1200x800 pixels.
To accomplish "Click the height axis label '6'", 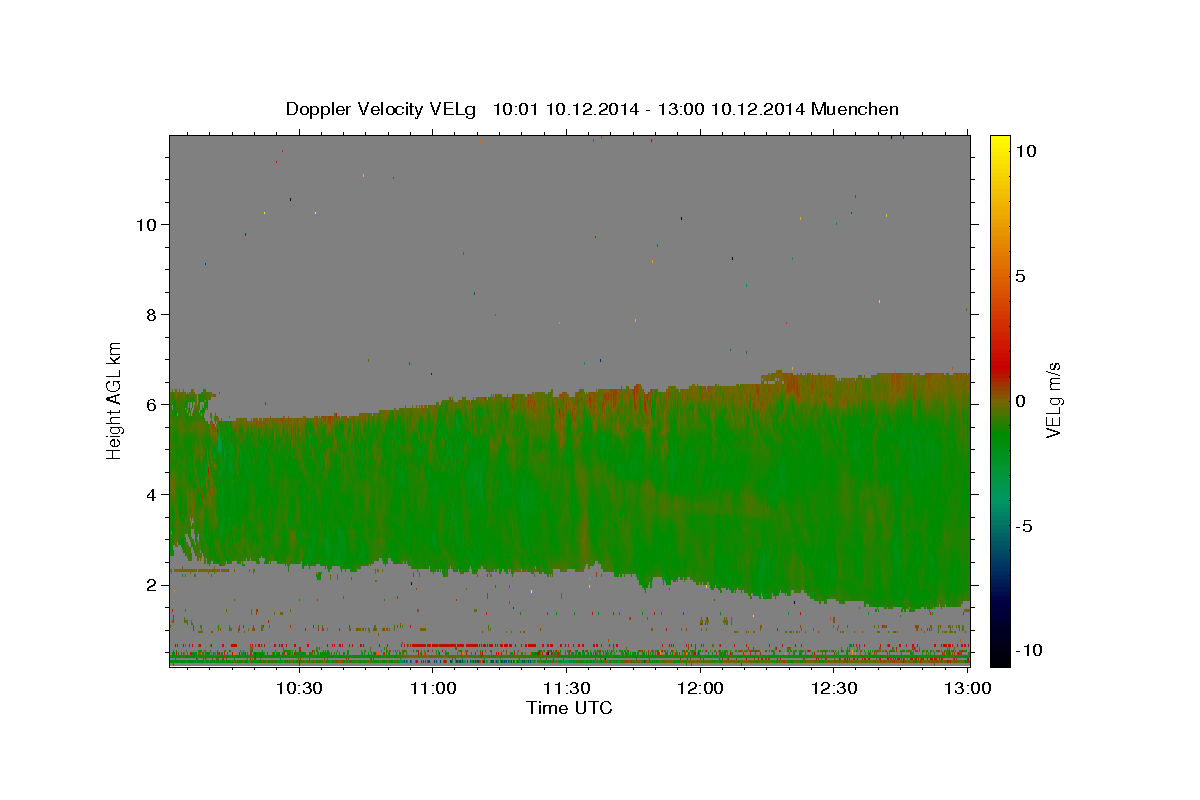I will [x=152, y=404].
